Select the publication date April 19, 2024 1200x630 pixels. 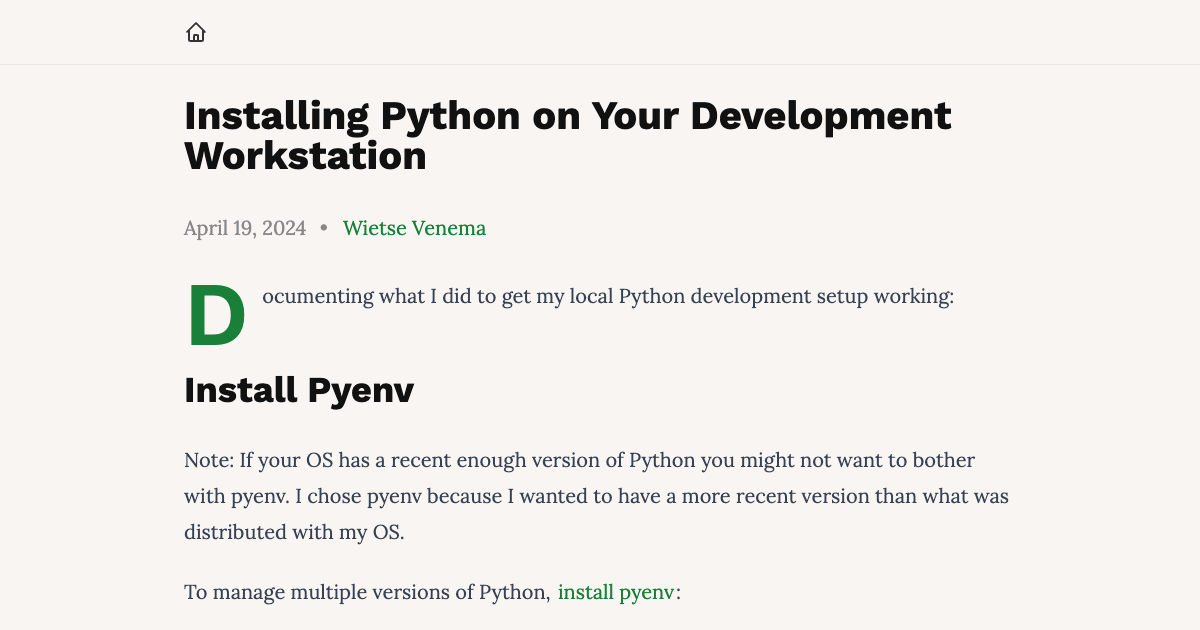[x=244, y=228]
